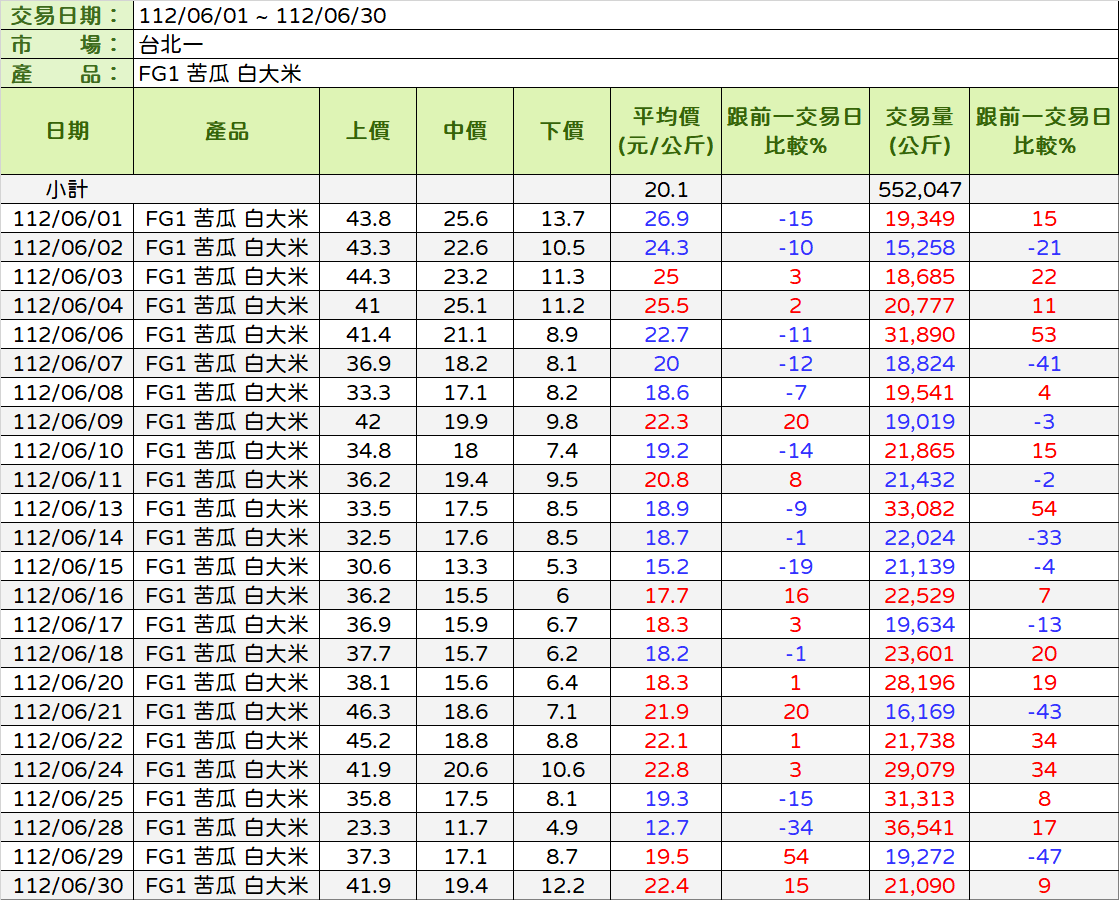Image resolution: width=1119 pixels, height=900 pixels.
Task: Click the 112/06/01 date cell
Action: point(67,218)
